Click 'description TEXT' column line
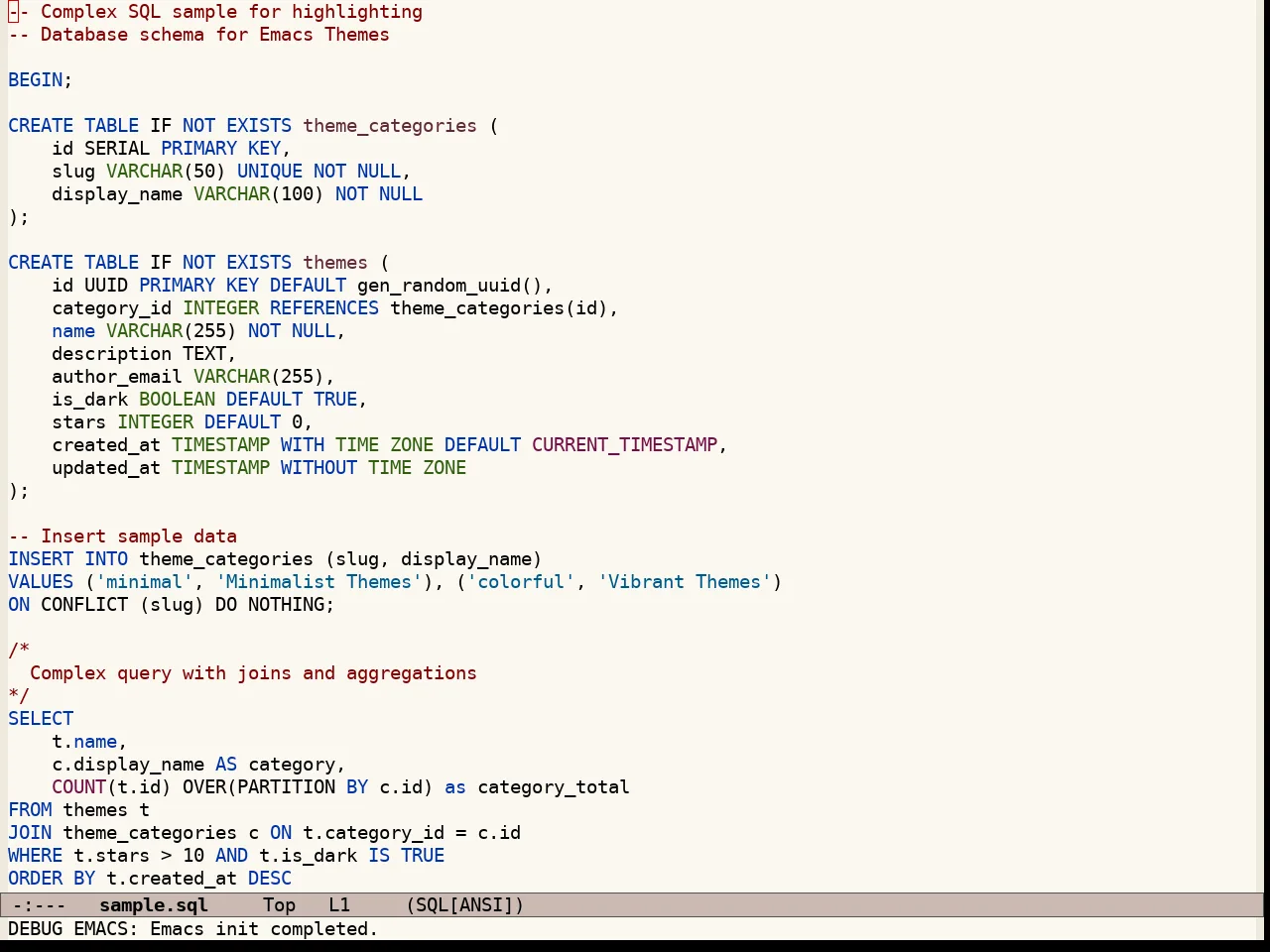 pyautogui.click(x=144, y=353)
